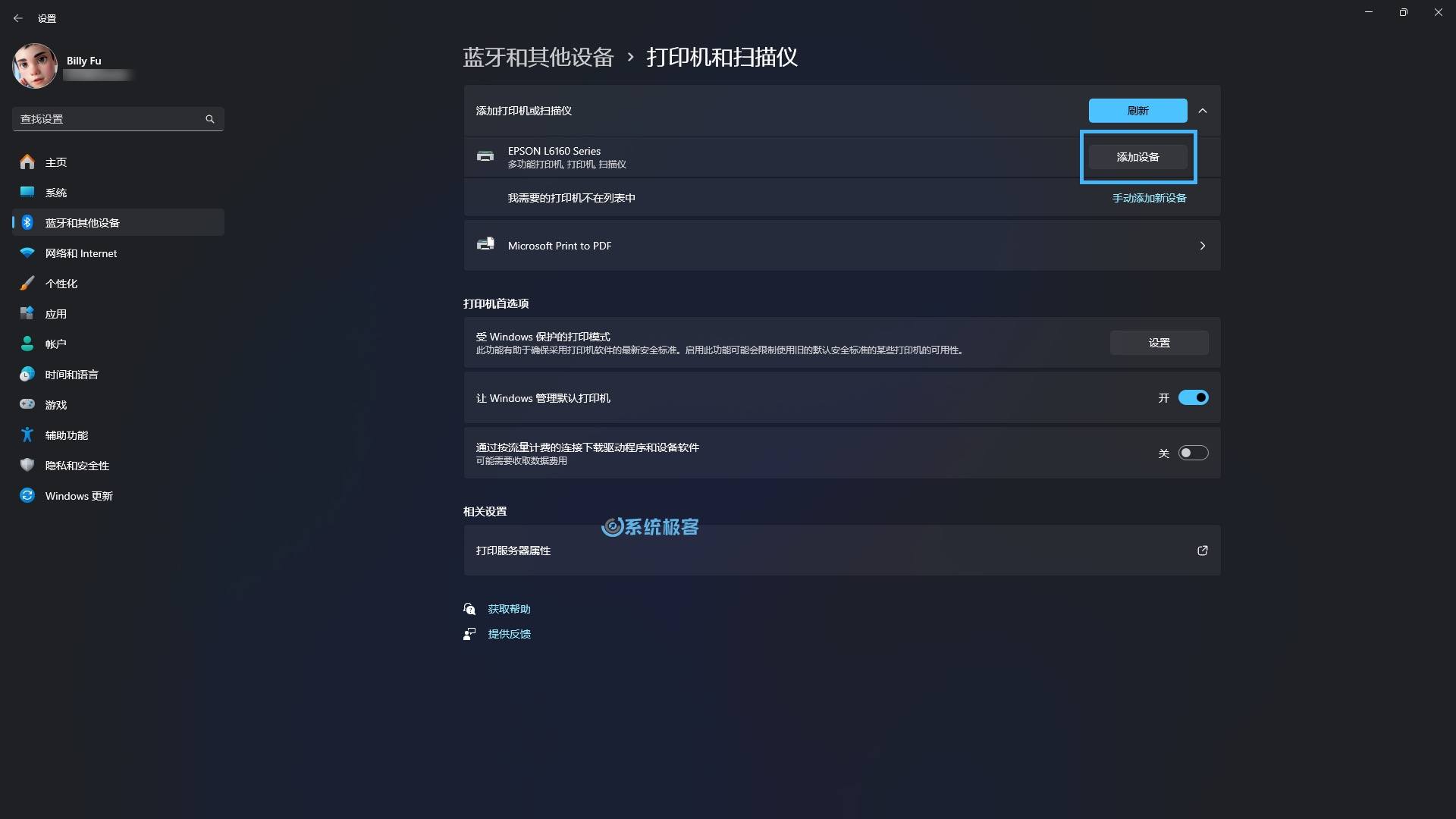Image resolution: width=1456 pixels, height=819 pixels.
Task: Click 获取帮助 help link
Action: click(509, 608)
